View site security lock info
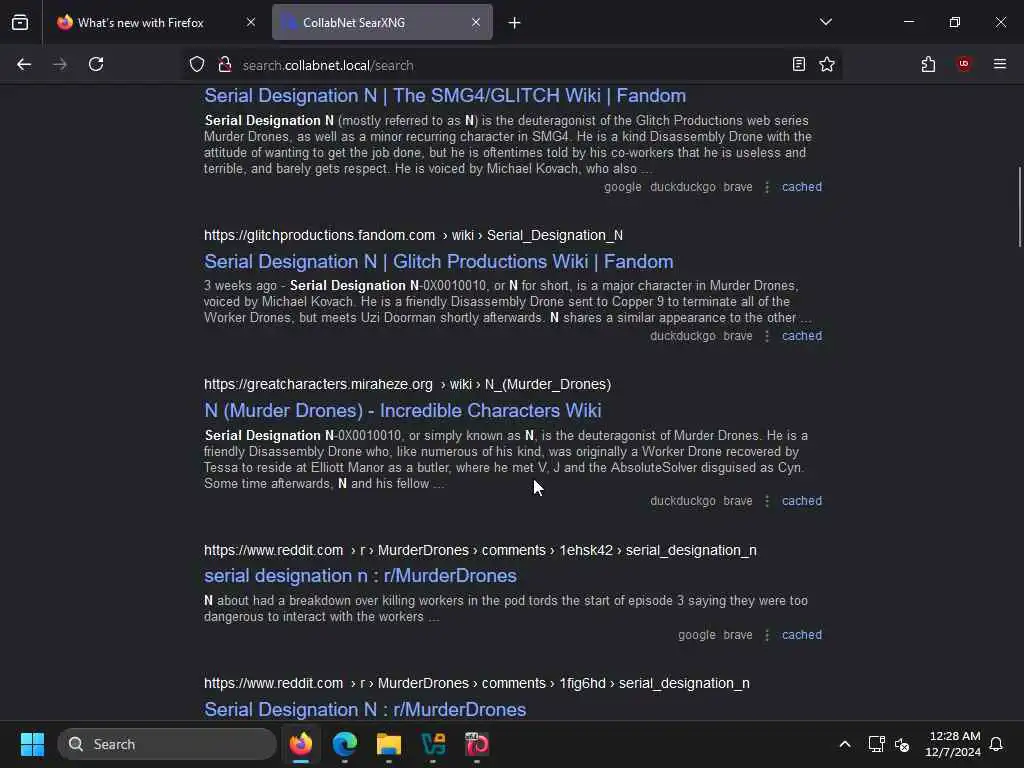 [x=225, y=64]
